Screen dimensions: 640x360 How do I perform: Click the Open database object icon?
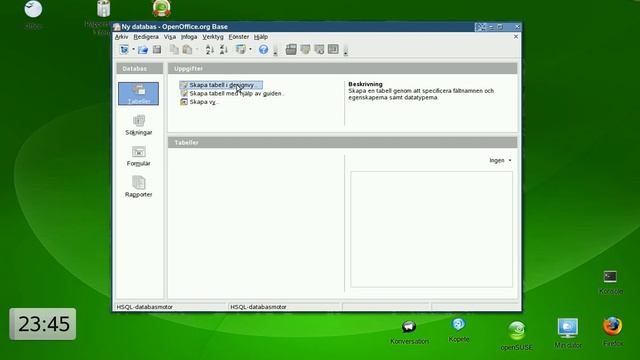291,50
